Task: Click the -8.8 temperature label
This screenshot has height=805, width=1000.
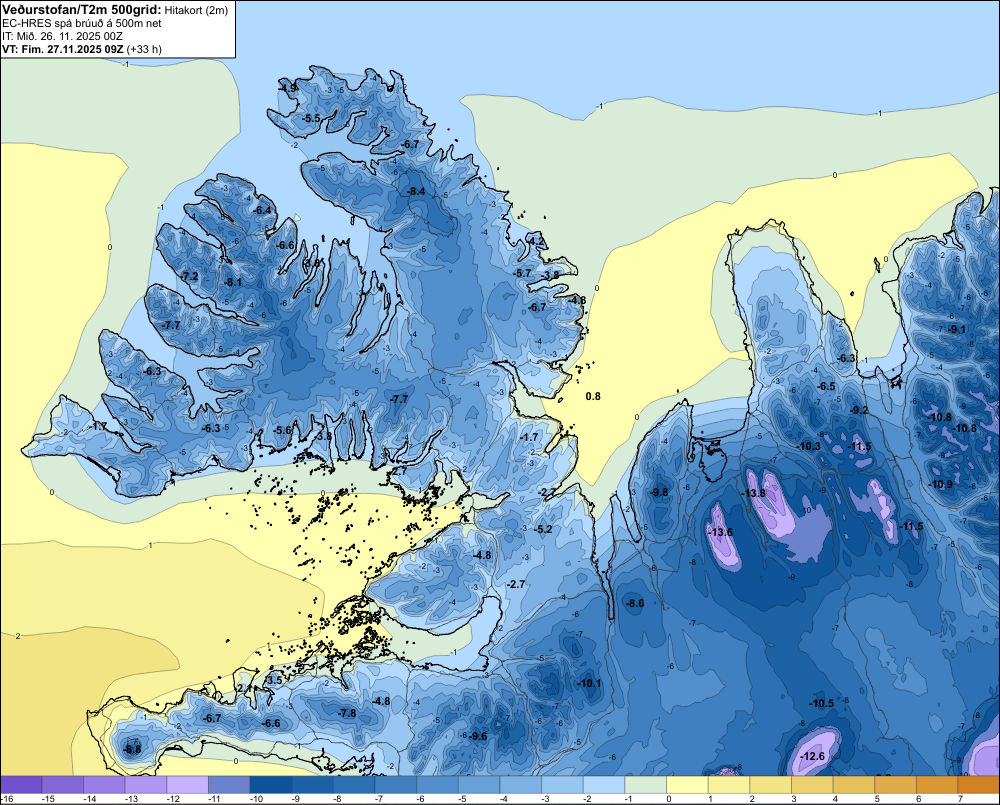Action: 133,750
